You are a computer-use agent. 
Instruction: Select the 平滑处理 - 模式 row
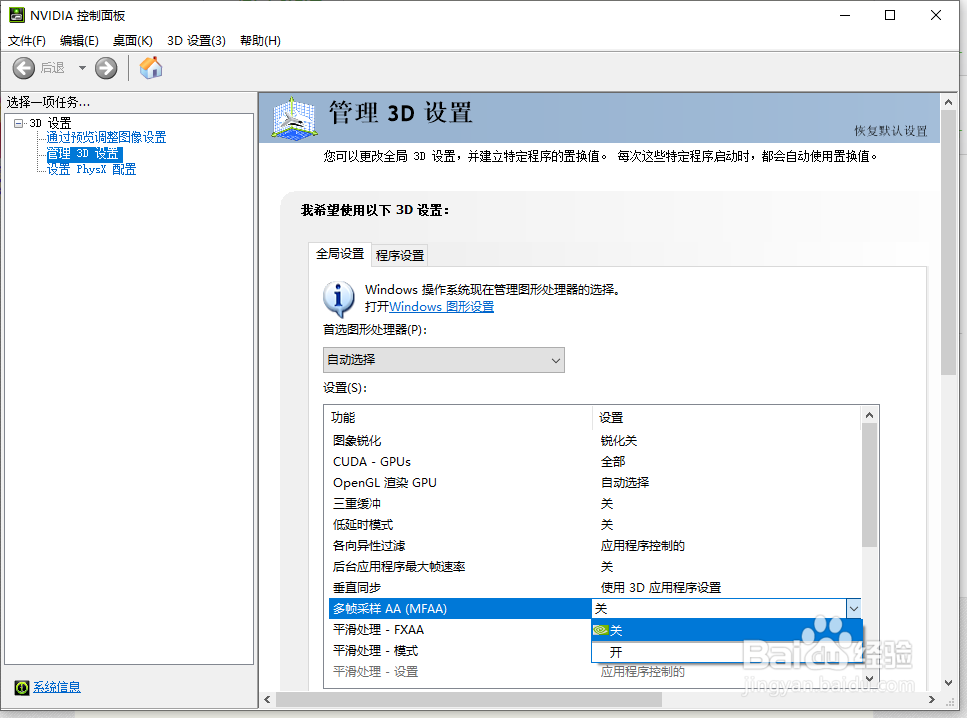coord(460,651)
